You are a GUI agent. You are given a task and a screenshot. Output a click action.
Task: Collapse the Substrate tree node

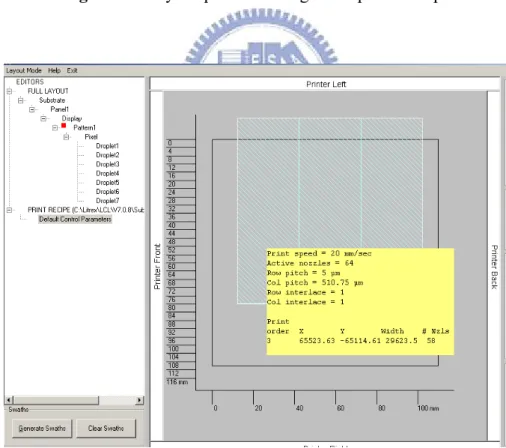[x=21, y=100]
